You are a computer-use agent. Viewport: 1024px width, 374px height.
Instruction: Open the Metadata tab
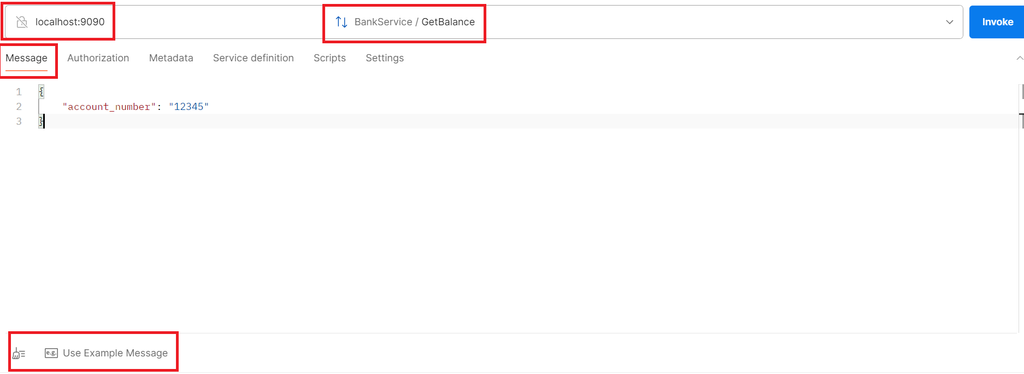pos(171,58)
